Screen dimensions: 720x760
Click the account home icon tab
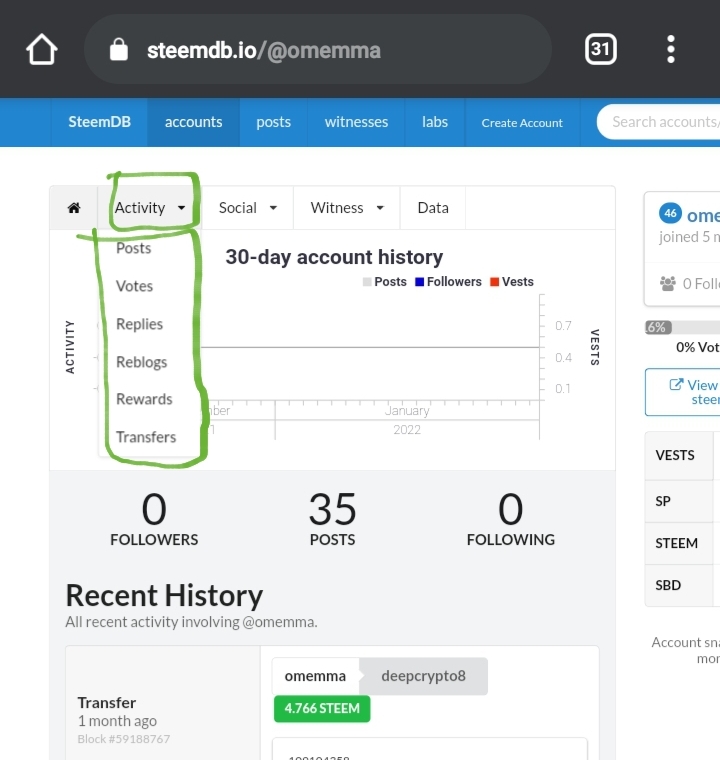click(x=74, y=208)
